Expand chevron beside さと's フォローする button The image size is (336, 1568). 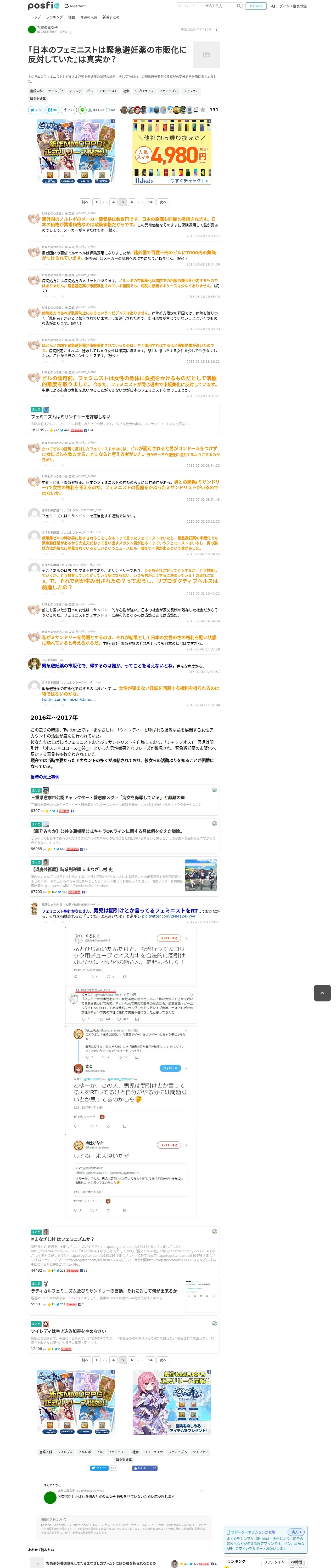(186, 1068)
